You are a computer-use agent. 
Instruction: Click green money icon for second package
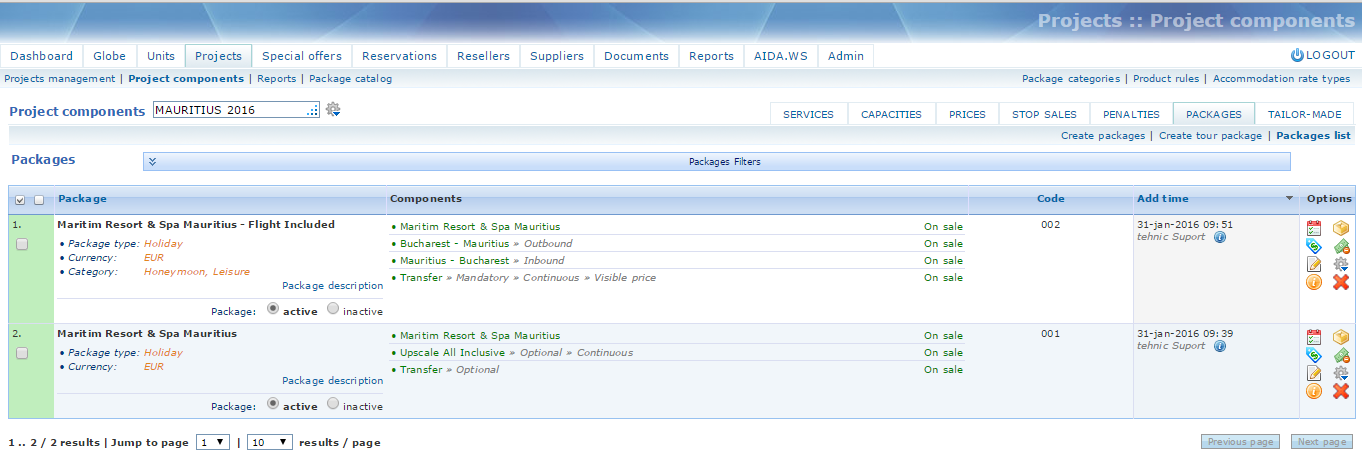(1341, 355)
